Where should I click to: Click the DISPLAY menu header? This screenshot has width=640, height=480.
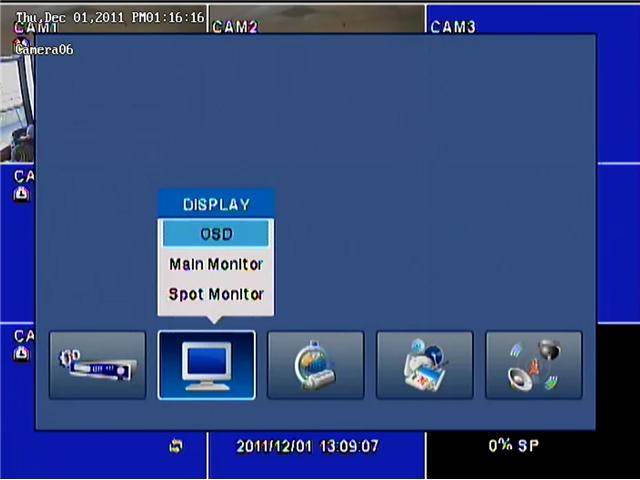(216, 204)
